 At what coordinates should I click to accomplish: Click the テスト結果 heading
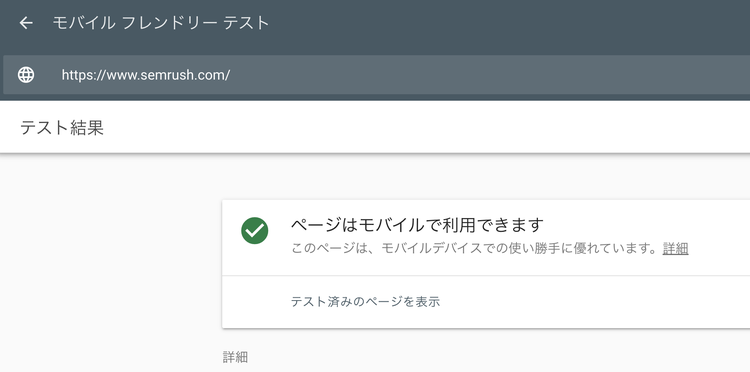coord(62,128)
